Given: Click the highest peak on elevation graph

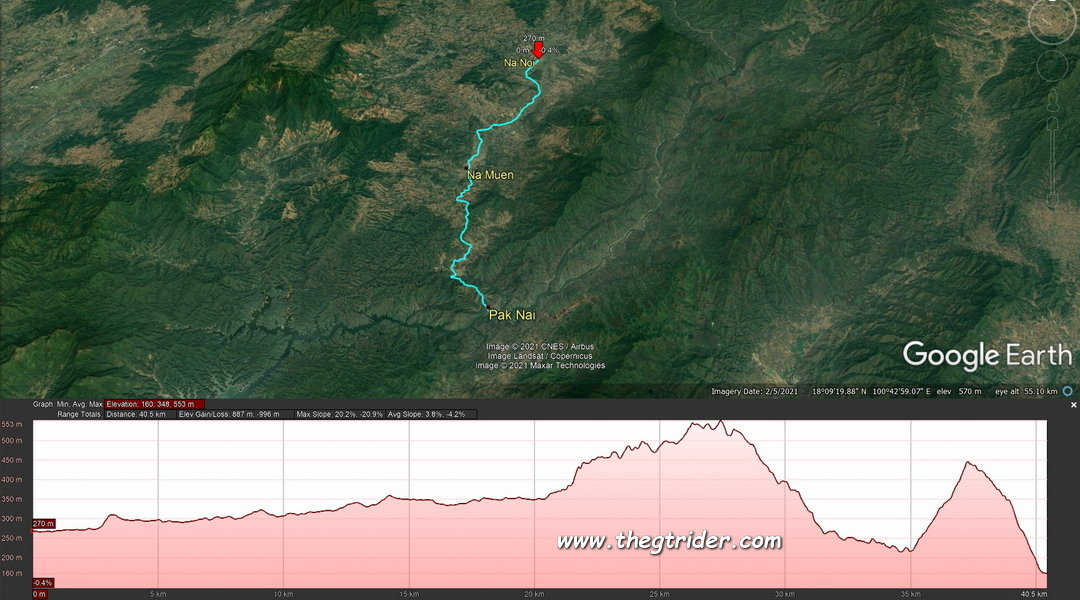Looking at the screenshot, I should pos(720,422).
